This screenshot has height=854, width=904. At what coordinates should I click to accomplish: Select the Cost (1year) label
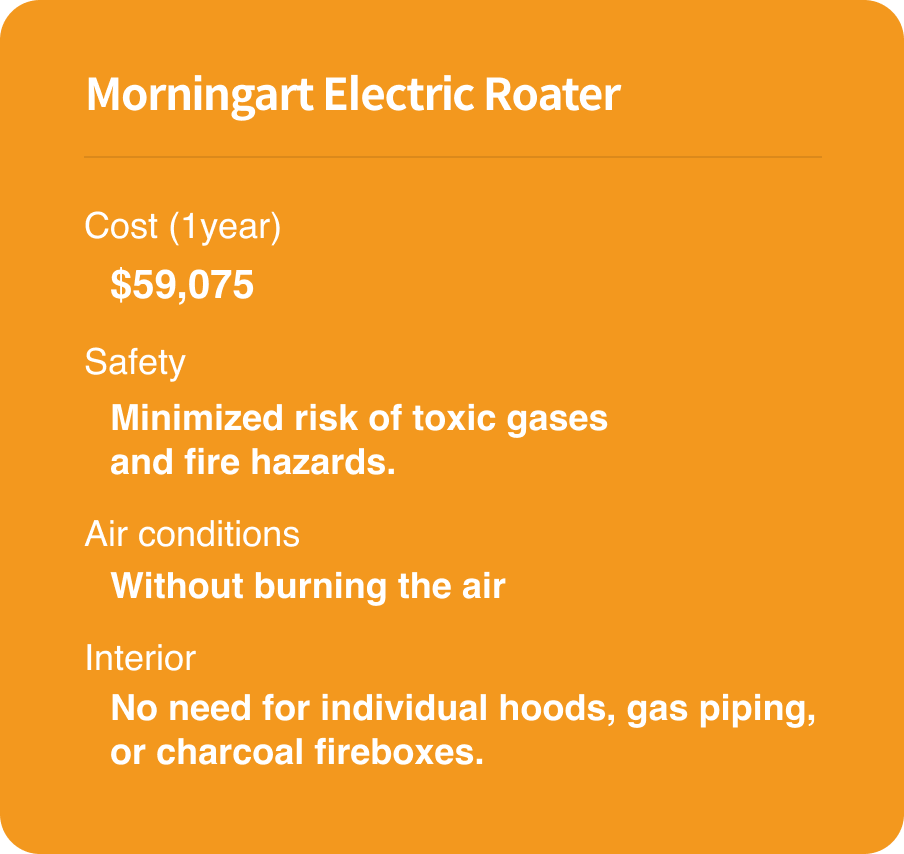pos(183,227)
